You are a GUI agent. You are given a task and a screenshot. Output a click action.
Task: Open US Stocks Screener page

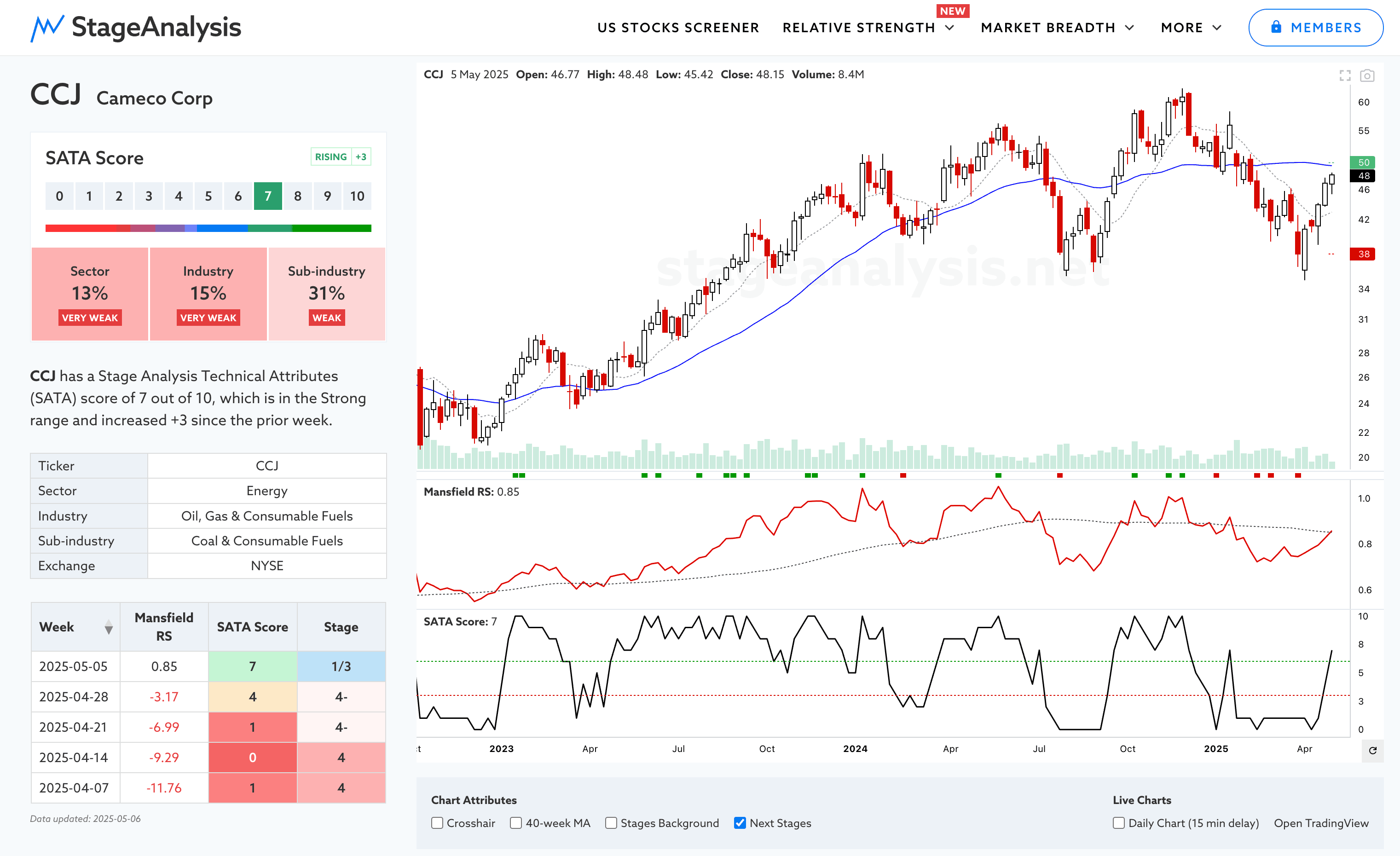678,28
